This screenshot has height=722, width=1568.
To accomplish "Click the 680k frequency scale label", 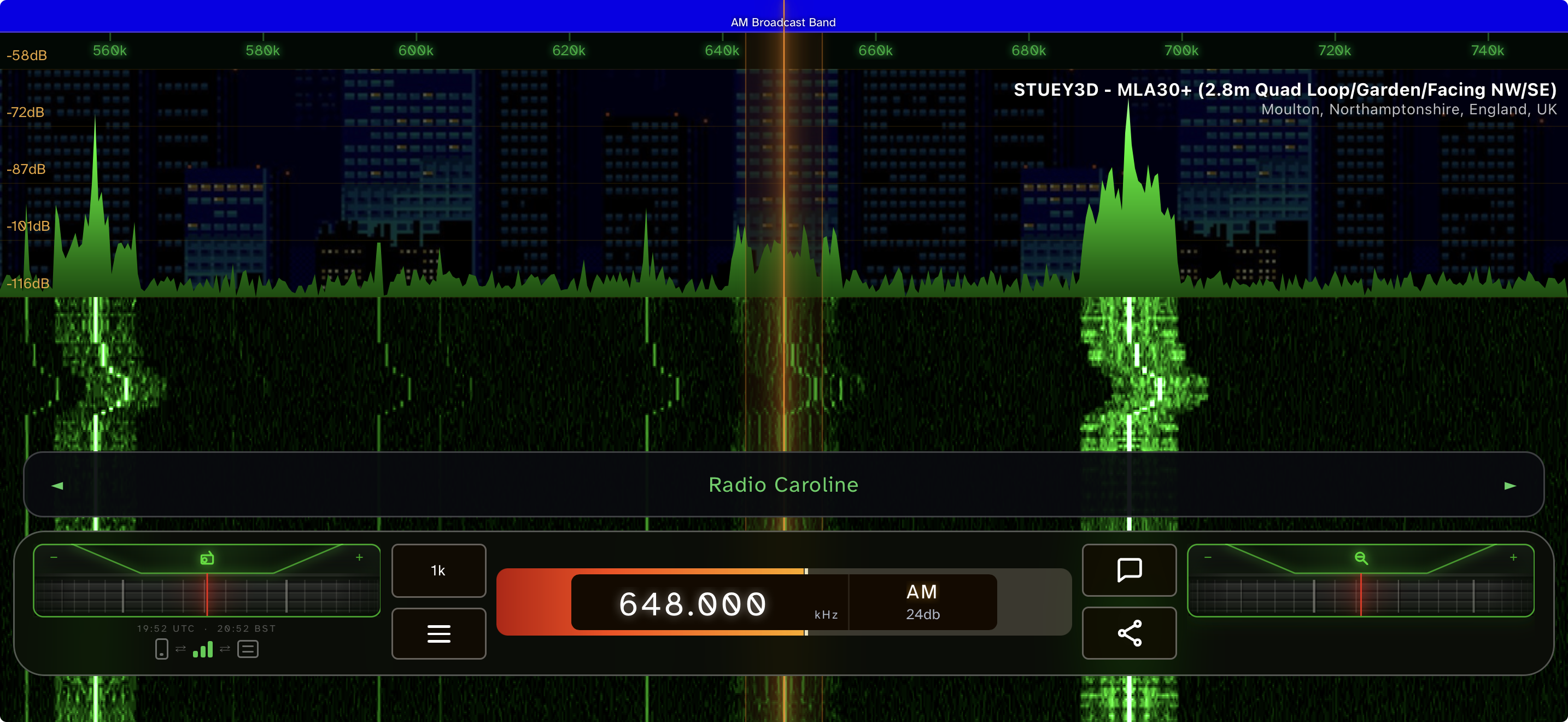I will point(1029,50).
